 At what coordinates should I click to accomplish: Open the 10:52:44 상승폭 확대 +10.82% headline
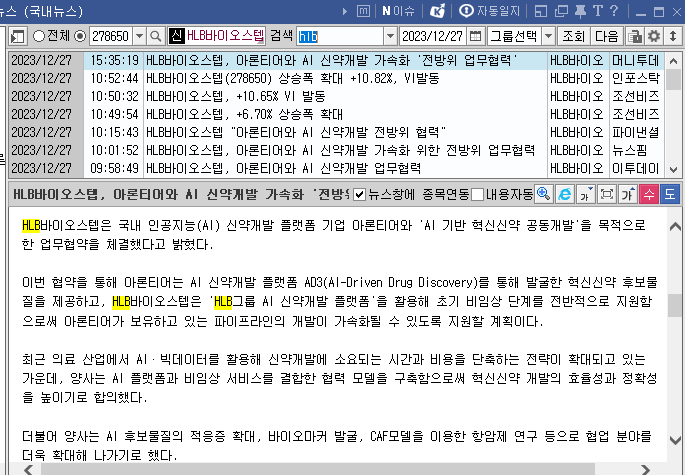293,79
